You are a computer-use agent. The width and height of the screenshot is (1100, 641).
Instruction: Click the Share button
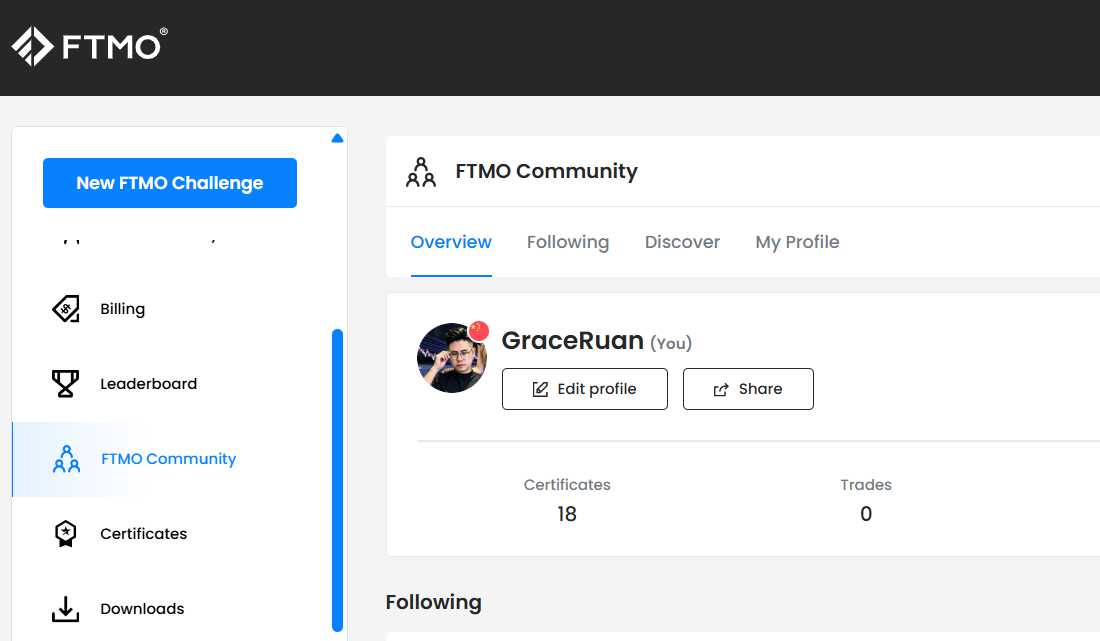[748, 389]
